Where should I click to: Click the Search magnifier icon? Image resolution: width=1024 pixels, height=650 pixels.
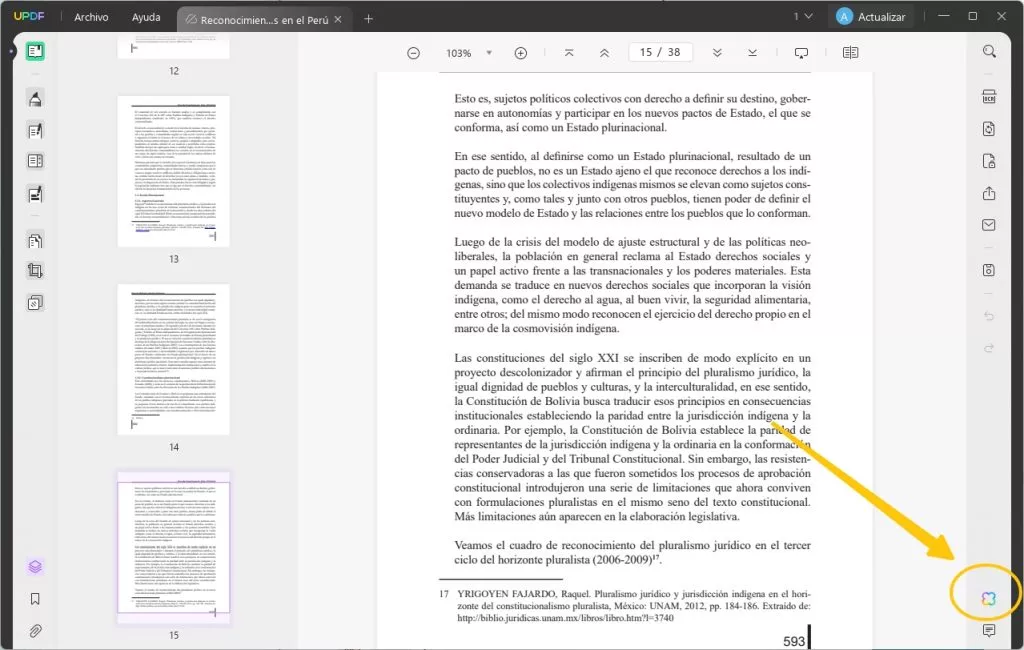(x=989, y=52)
